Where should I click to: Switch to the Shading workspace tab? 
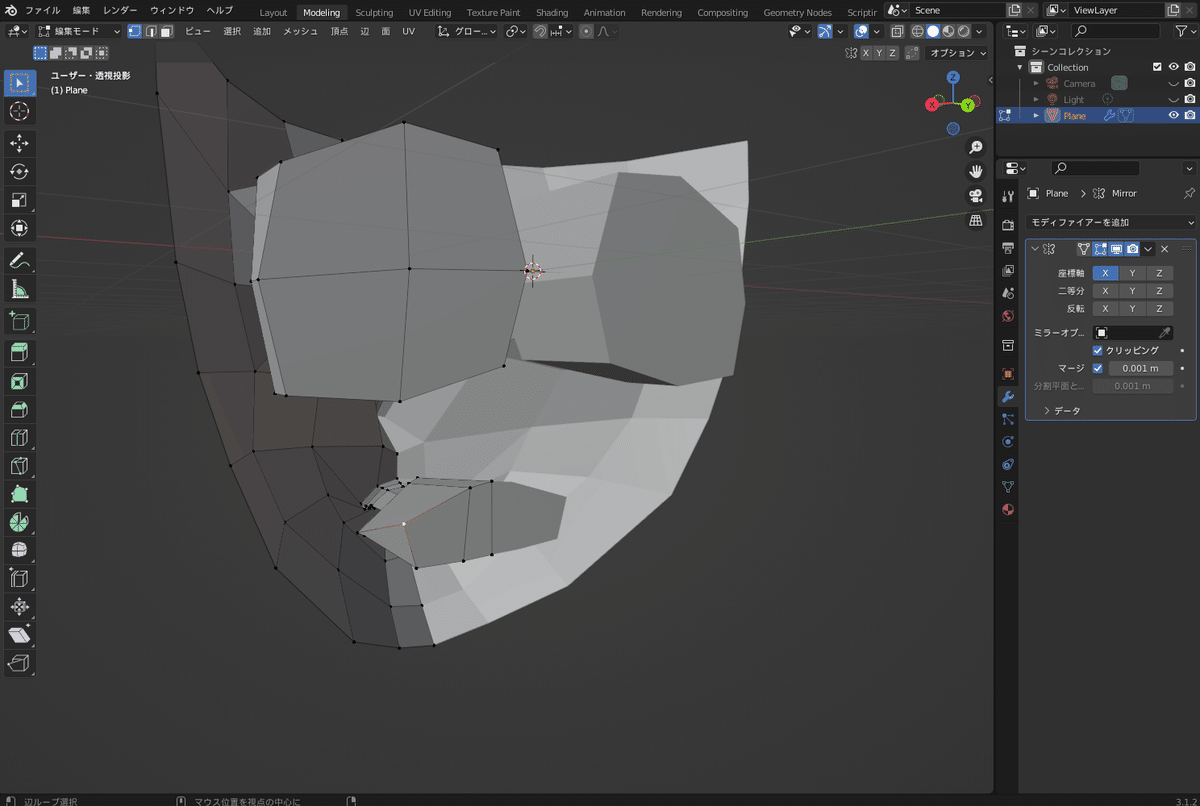point(552,12)
